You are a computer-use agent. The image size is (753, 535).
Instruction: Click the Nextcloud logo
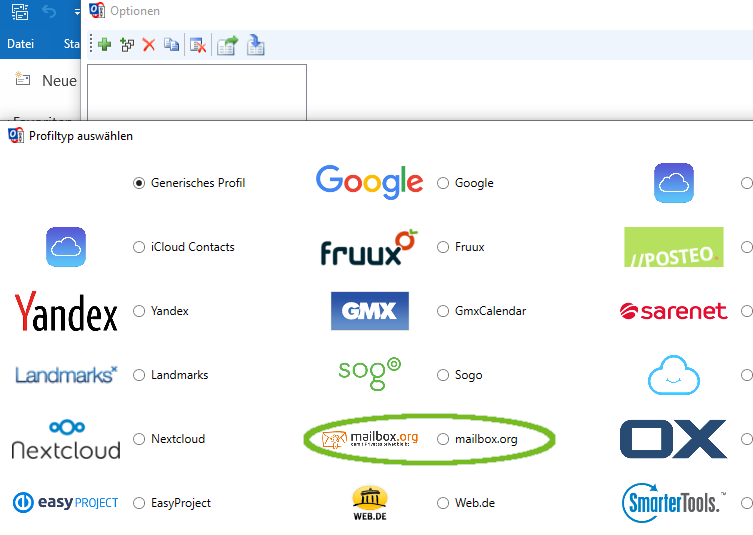66,439
